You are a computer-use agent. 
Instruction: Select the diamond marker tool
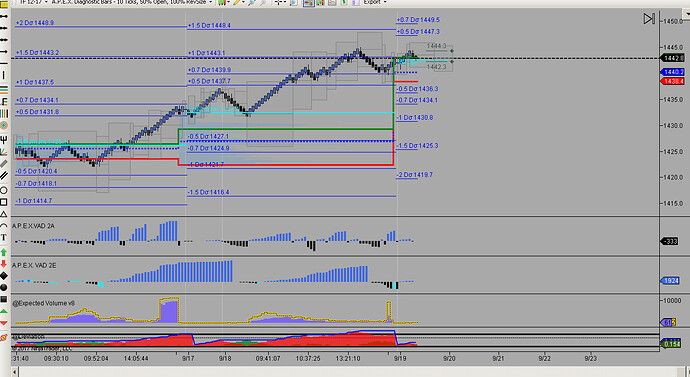point(4,276)
